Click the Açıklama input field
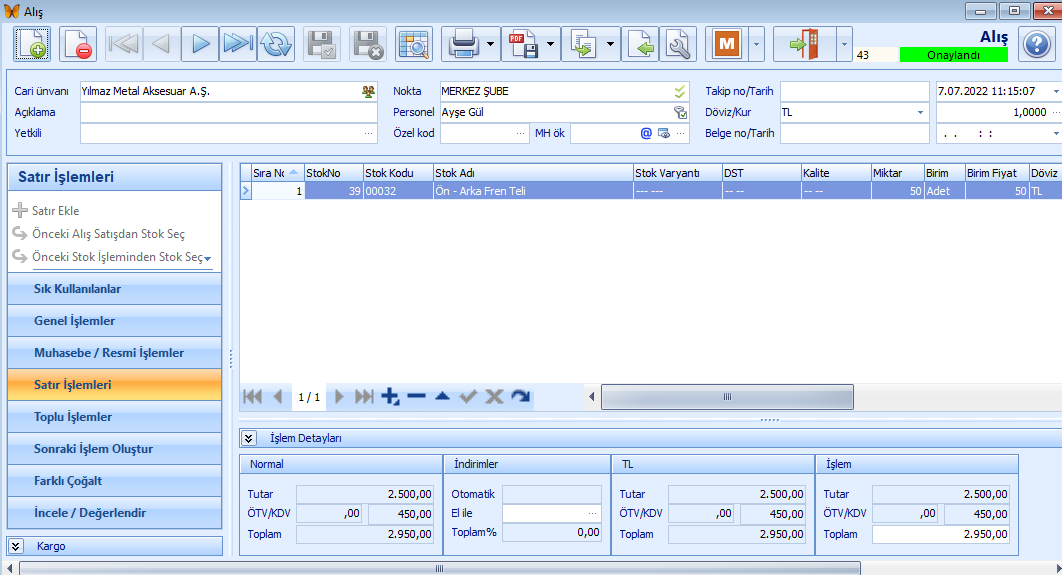The height and width of the screenshot is (575, 1062). pyautogui.click(x=228, y=112)
